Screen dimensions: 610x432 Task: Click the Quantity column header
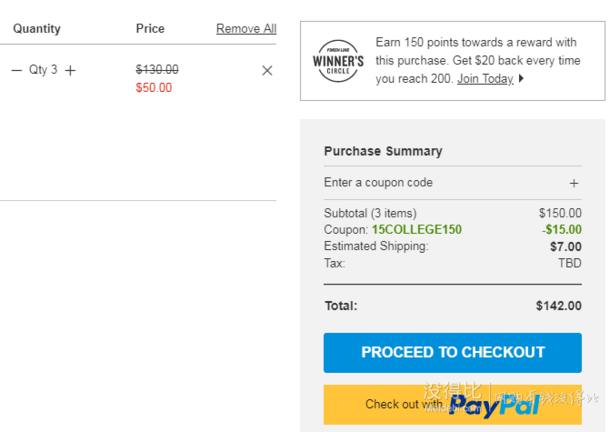pos(37,29)
